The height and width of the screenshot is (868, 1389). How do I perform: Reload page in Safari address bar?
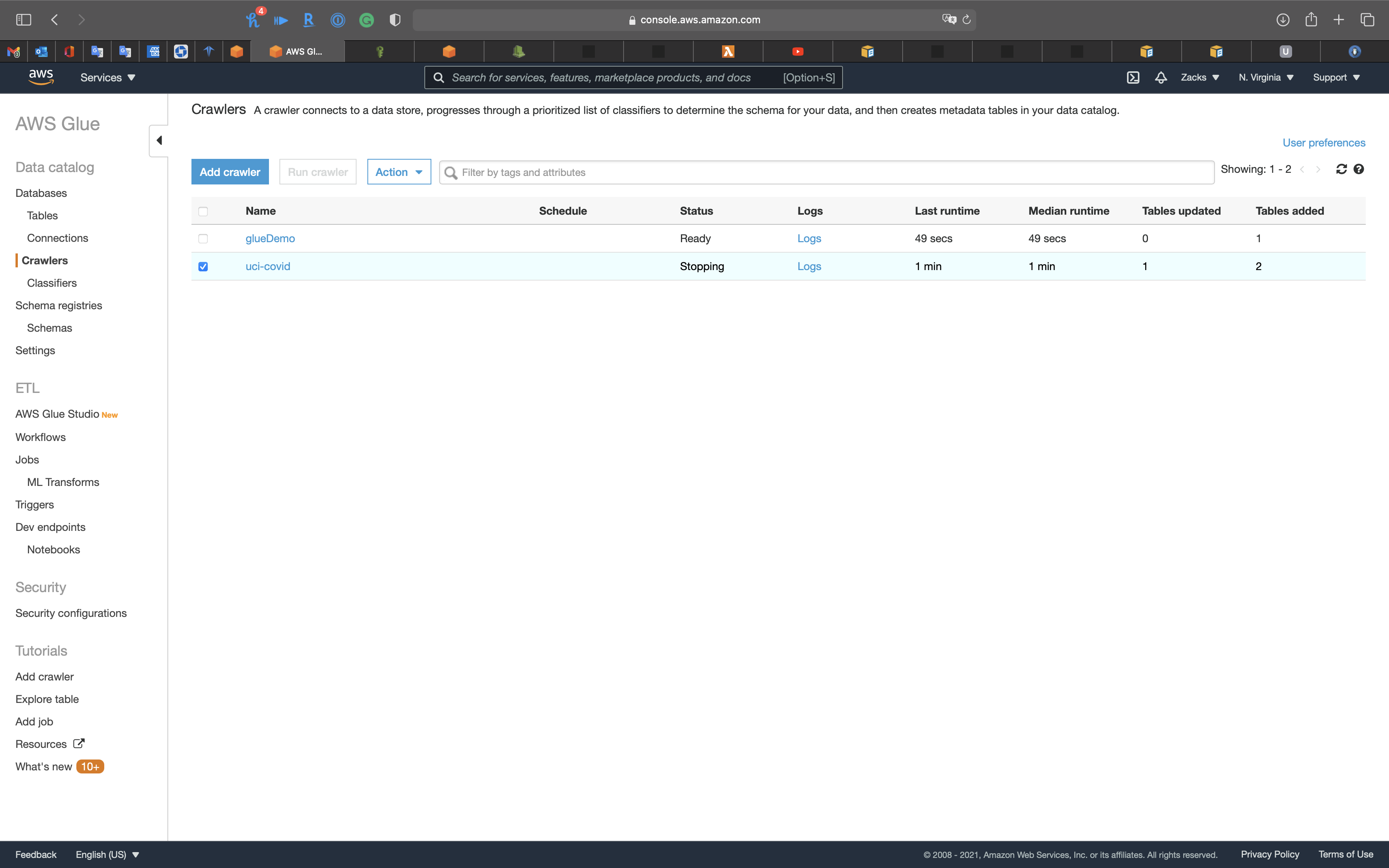click(967, 20)
